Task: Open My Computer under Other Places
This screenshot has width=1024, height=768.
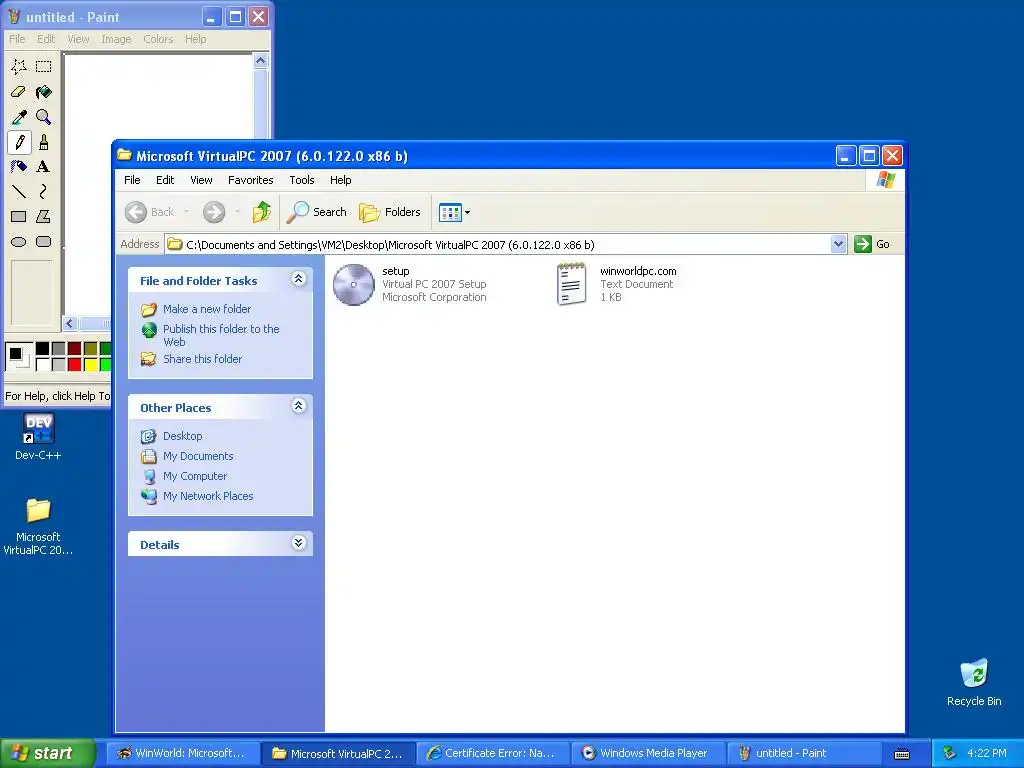Action: [x=195, y=476]
